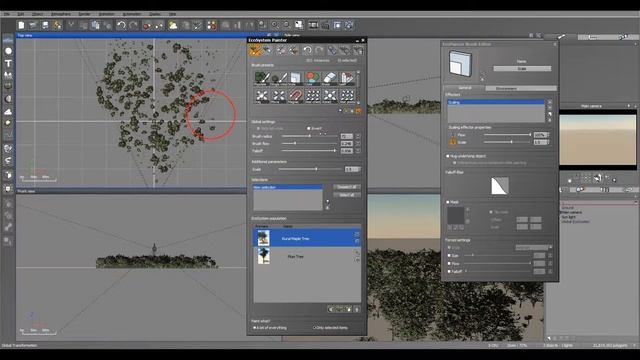Viewport: 640px width, 360px height.
Task: Enable the Mask checkbox in Brush Editor
Action: (x=448, y=202)
